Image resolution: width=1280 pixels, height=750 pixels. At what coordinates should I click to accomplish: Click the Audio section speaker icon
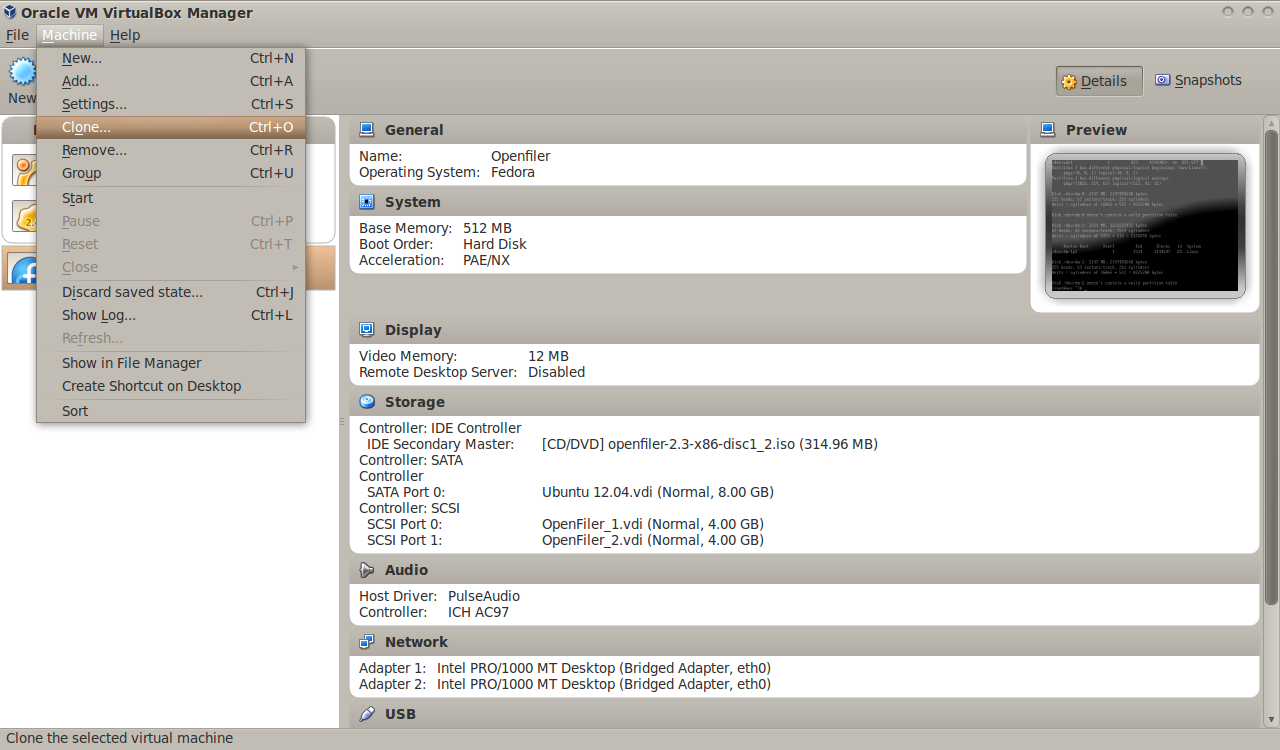pos(367,570)
